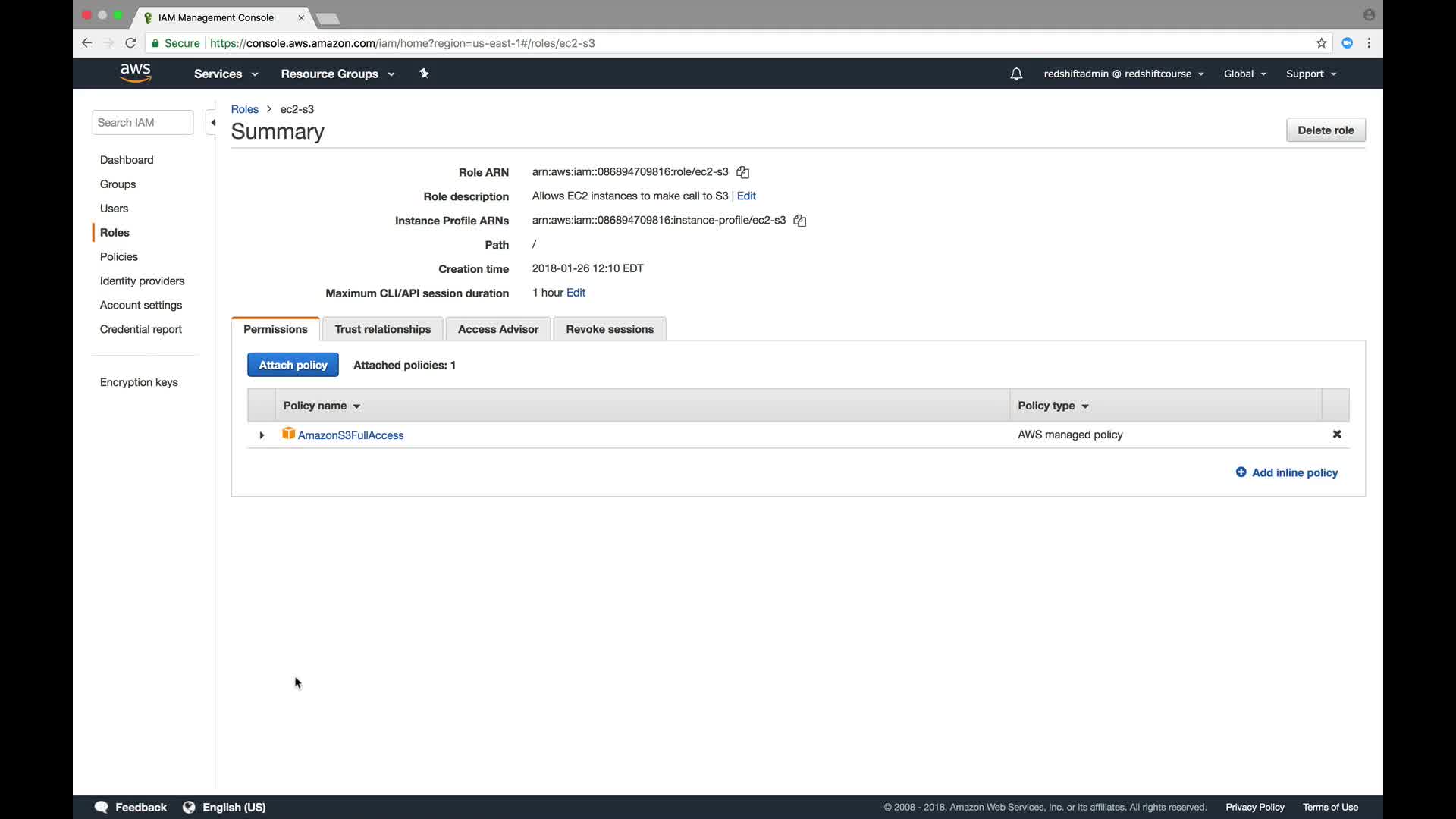Image resolution: width=1456 pixels, height=819 pixels.
Task: Open the notifications bell
Action: pyautogui.click(x=1016, y=74)
